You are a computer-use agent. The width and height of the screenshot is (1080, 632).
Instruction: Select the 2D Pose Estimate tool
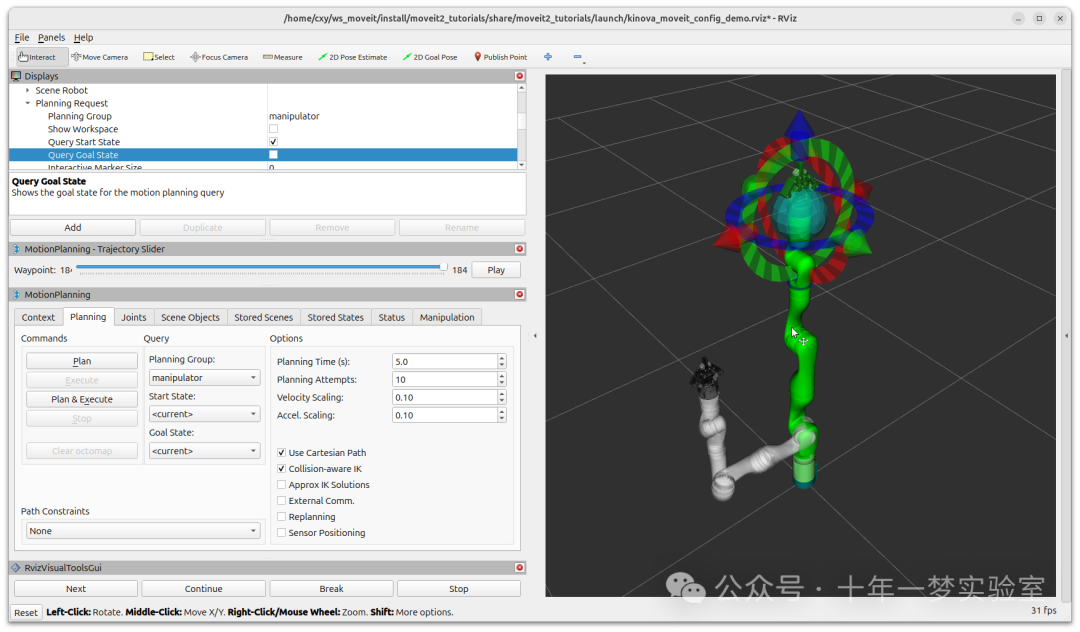pos(353,57)
